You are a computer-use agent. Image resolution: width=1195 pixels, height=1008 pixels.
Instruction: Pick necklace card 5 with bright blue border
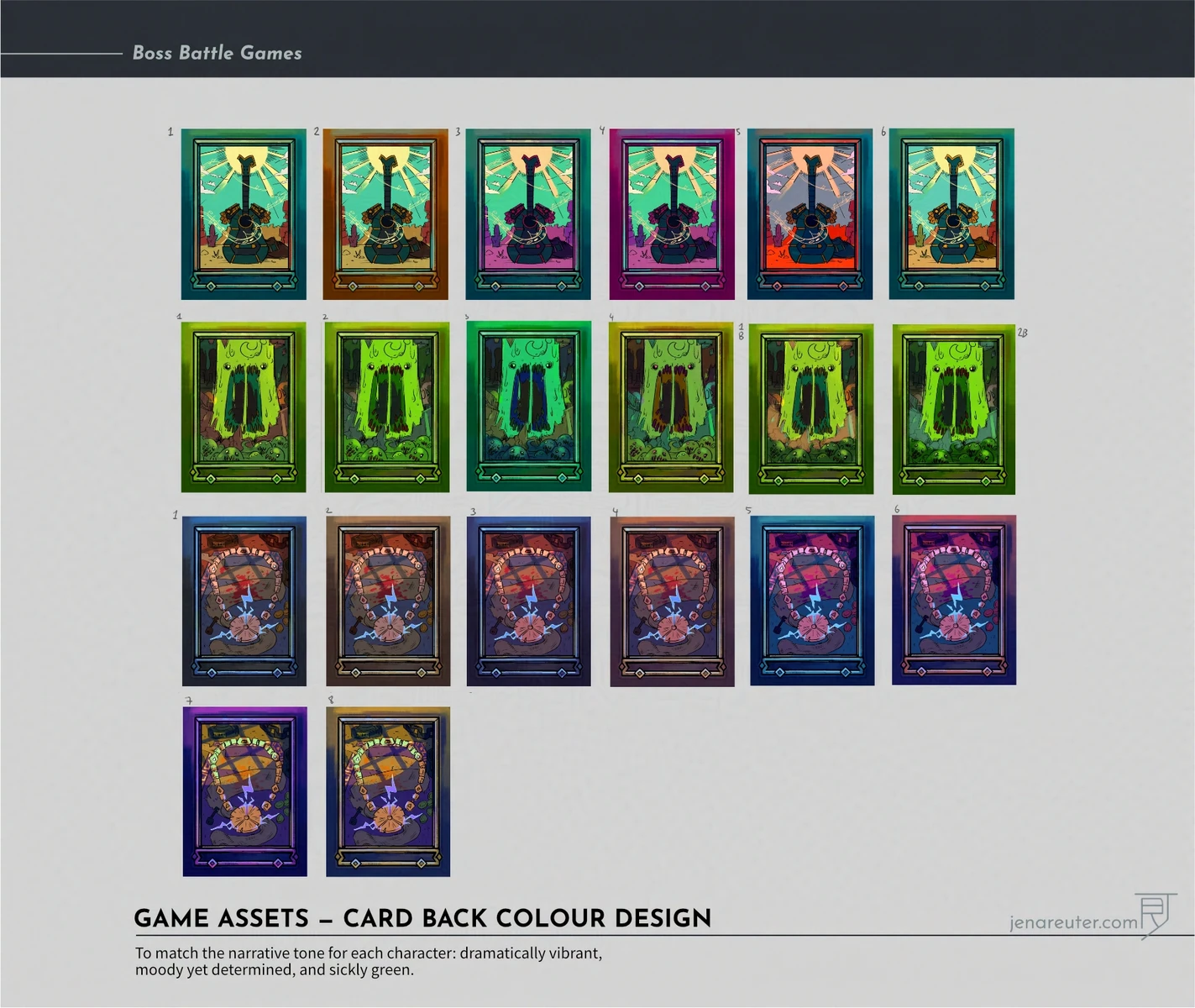coord(812,601)
